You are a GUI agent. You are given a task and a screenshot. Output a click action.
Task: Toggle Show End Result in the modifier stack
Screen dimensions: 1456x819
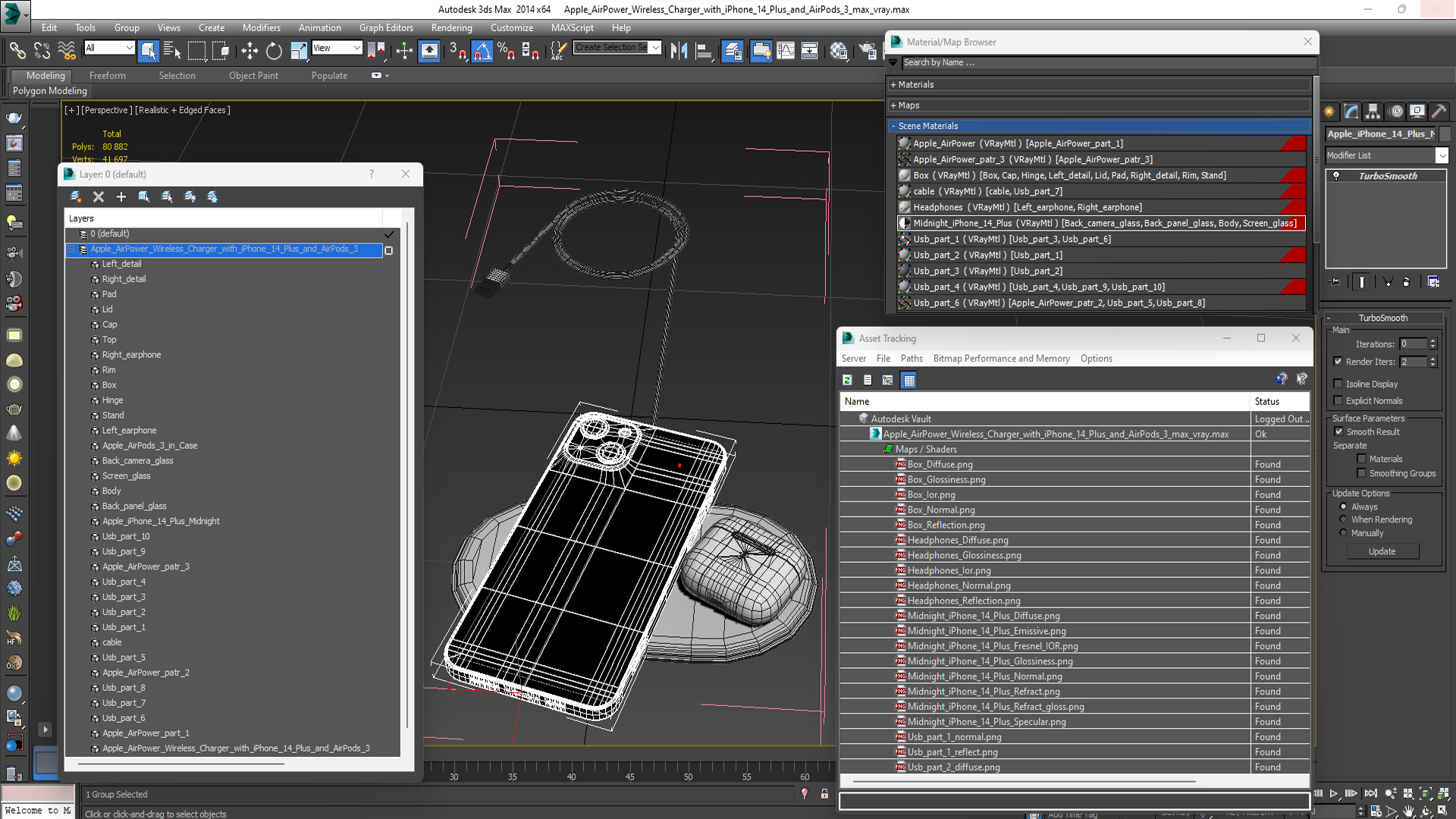[x=1362, y=281]
